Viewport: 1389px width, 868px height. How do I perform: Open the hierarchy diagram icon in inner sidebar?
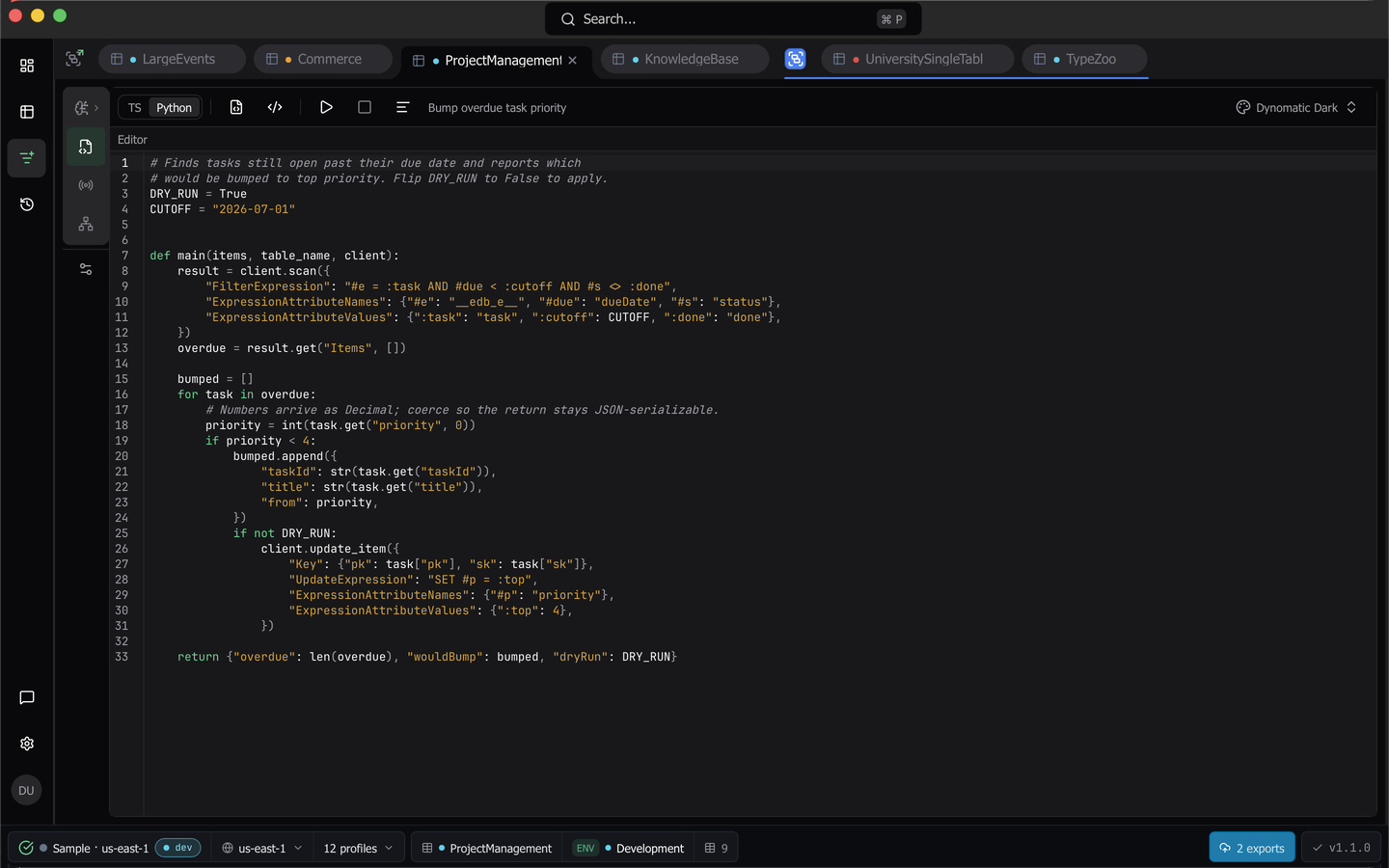86,224
